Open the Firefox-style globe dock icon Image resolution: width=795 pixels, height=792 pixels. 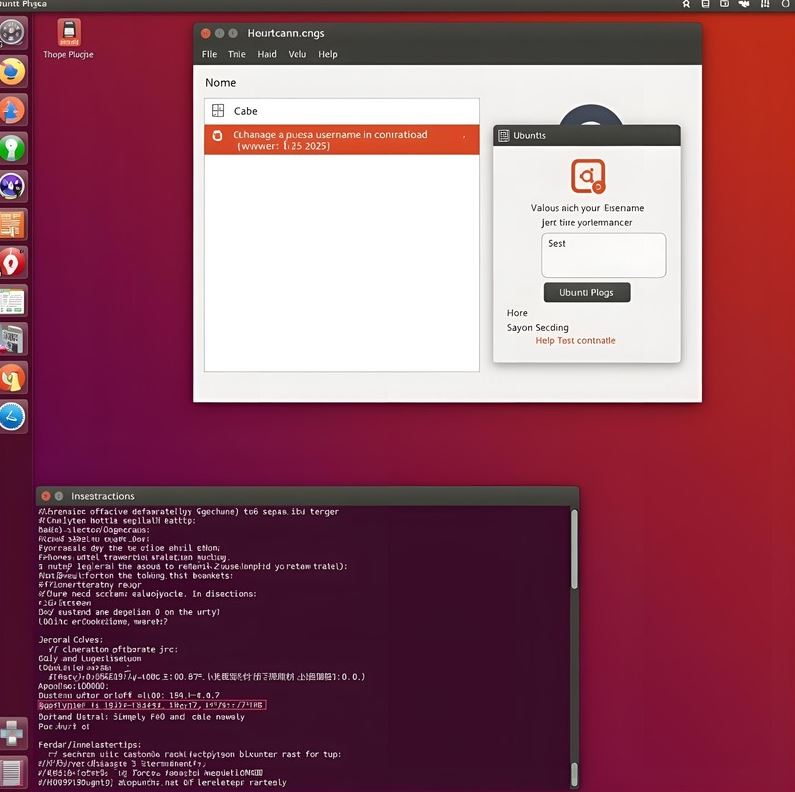pyautogui.click(x=12, y=71)
